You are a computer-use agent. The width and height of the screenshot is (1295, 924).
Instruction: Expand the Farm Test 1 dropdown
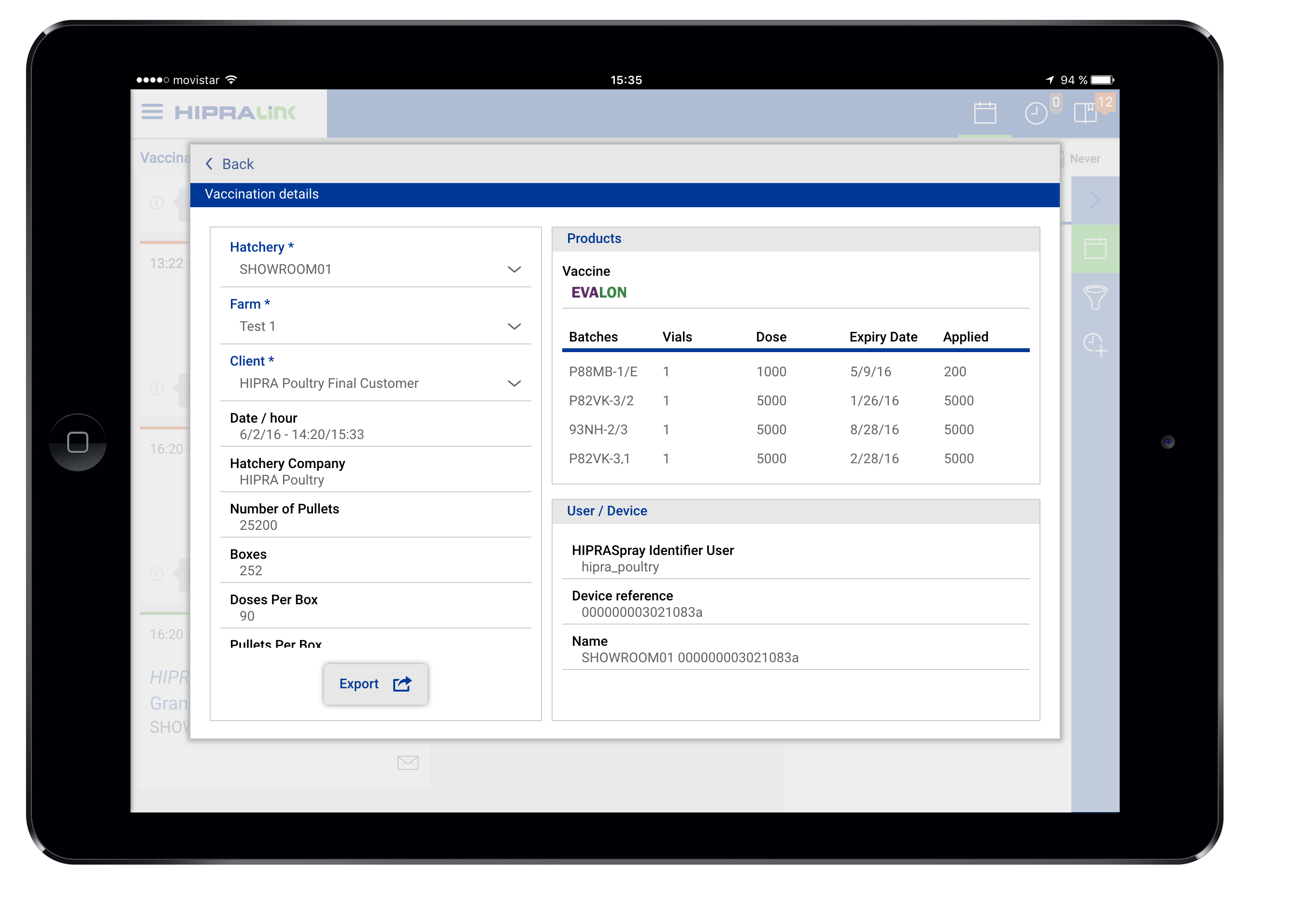tap(514, 326)
